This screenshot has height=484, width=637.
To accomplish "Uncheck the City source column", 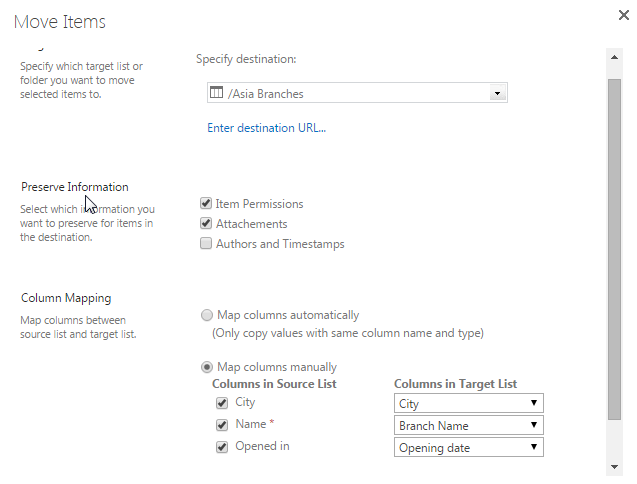I will [222, 403].
